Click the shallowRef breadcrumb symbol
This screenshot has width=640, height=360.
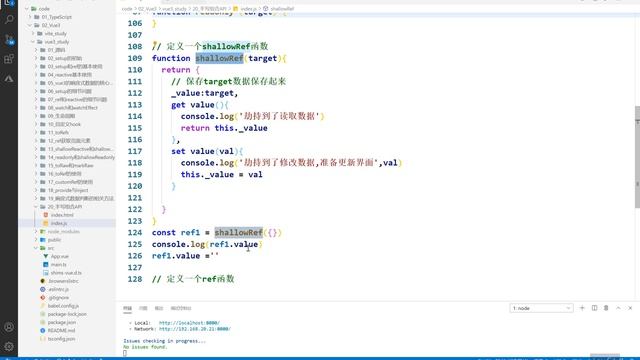pyautogui.click(x=282, y=9)
